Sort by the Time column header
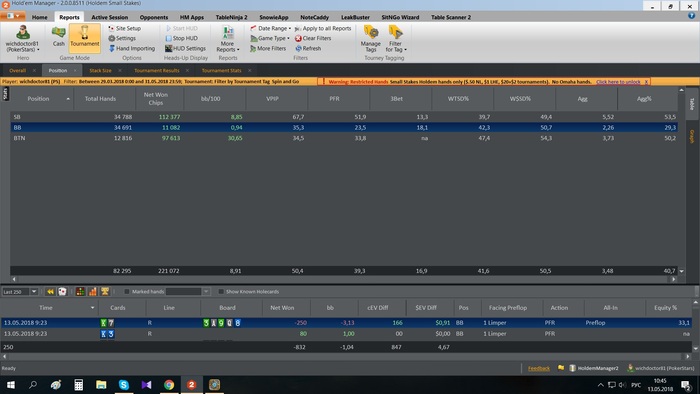 pos(46,307)
